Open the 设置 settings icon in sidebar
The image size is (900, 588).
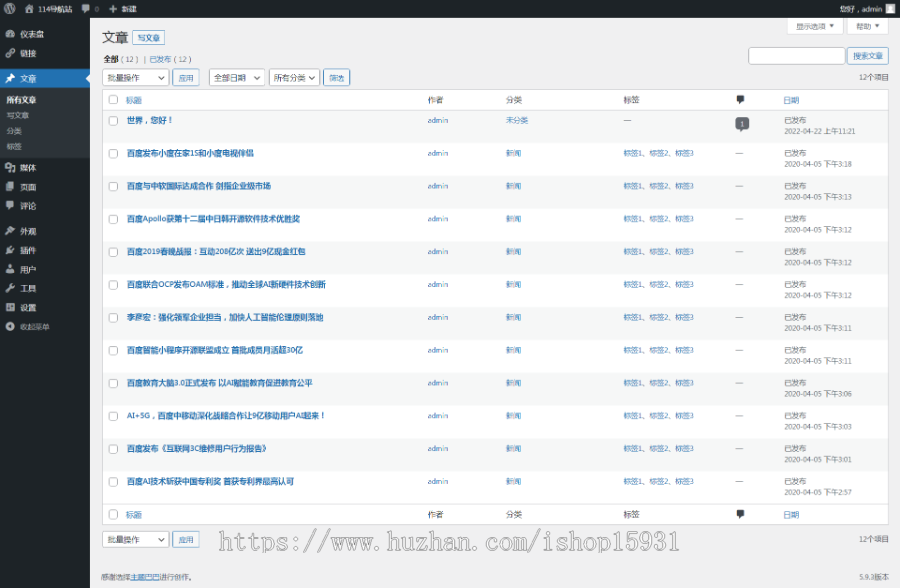coord(10,308)
